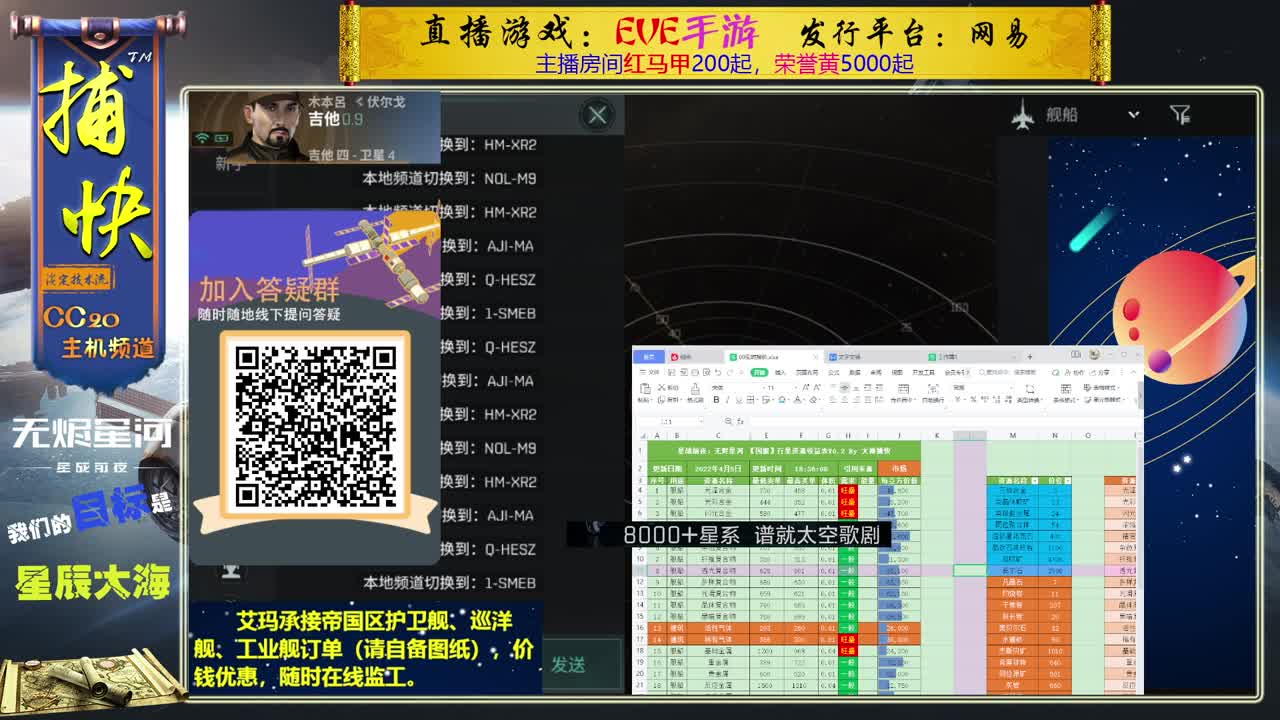Screen dimensions: 1280x720
Task: Click the + to open a new document tab
Action: (x=1028, y=357)
